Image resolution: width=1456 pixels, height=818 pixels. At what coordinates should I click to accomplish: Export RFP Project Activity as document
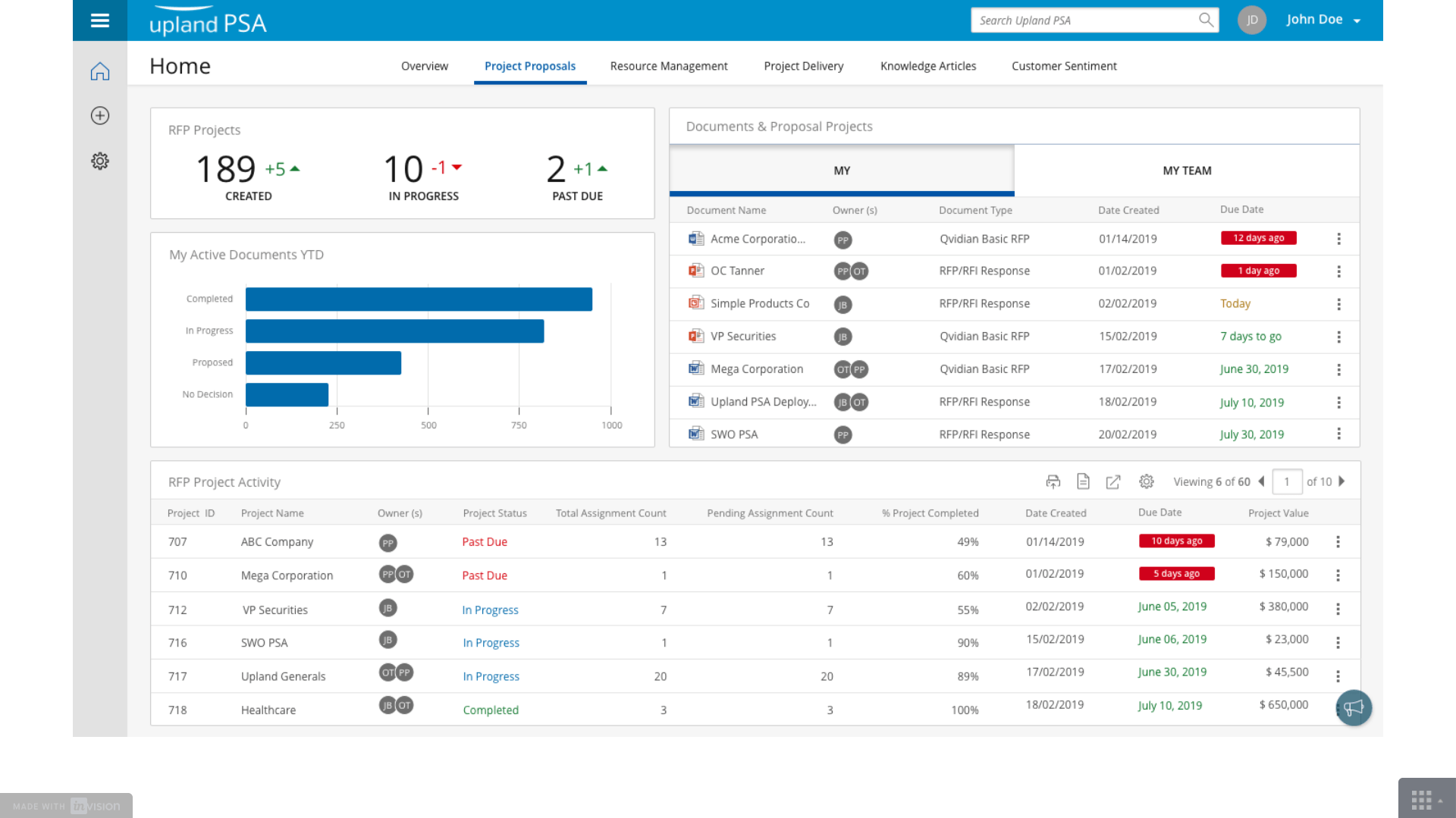(x=1083, y=481)
